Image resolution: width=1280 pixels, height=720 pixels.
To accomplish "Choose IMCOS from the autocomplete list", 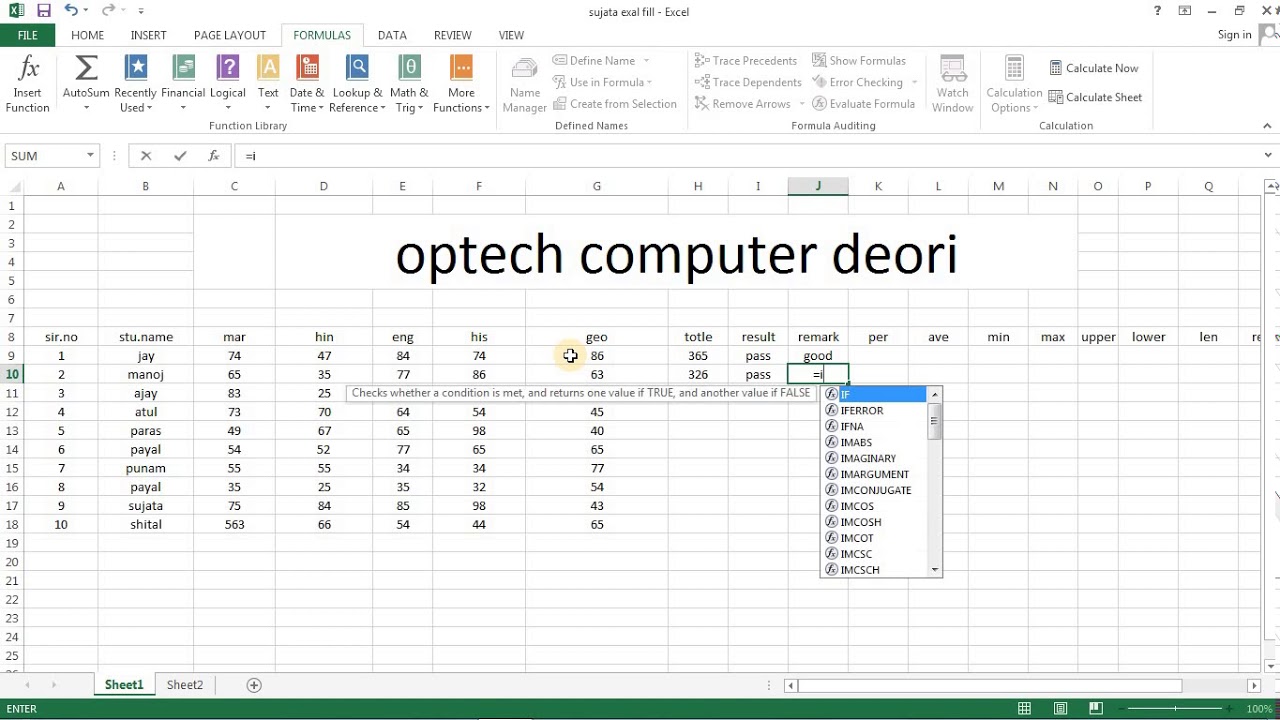I will tap(875, 506).
